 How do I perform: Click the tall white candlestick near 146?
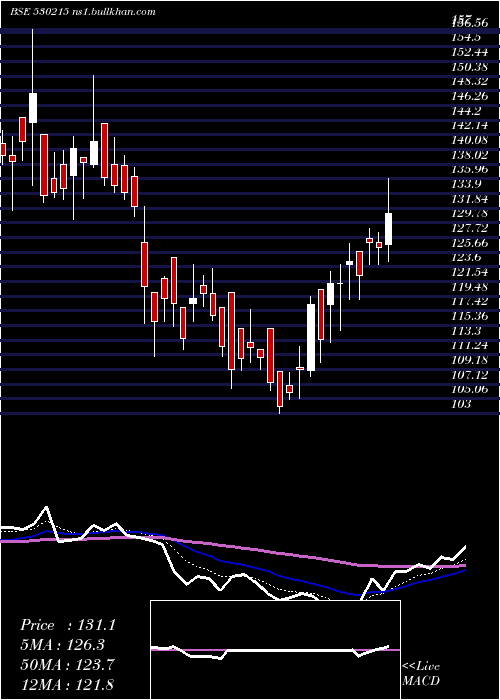point(33,108)
